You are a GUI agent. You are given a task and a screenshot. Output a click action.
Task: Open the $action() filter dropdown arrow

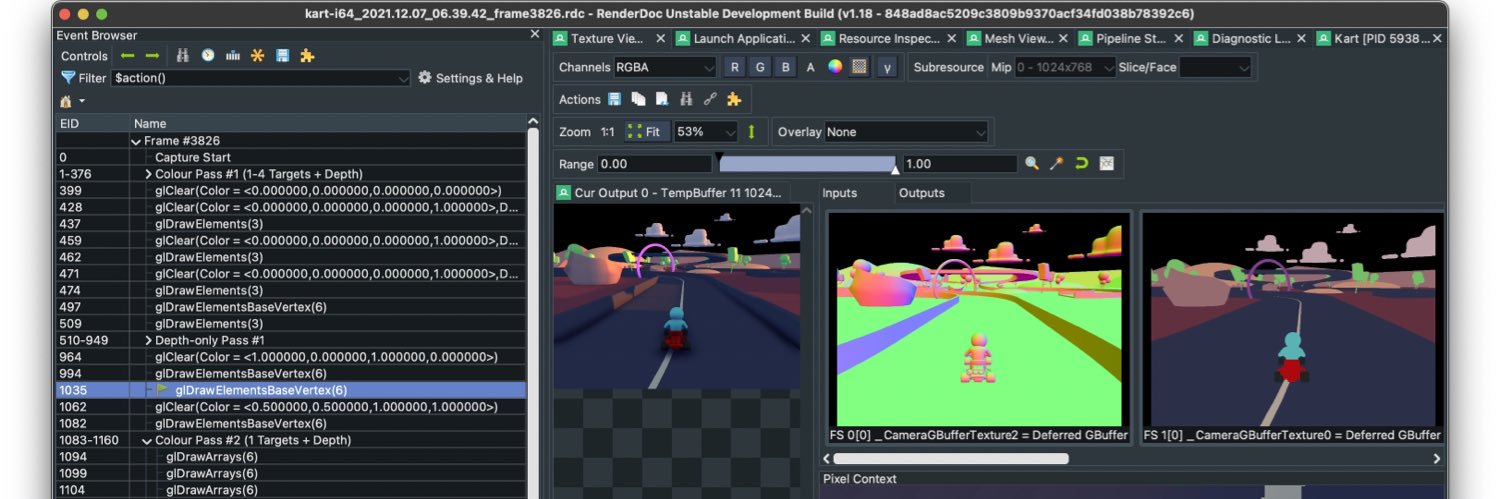(403, 78)
